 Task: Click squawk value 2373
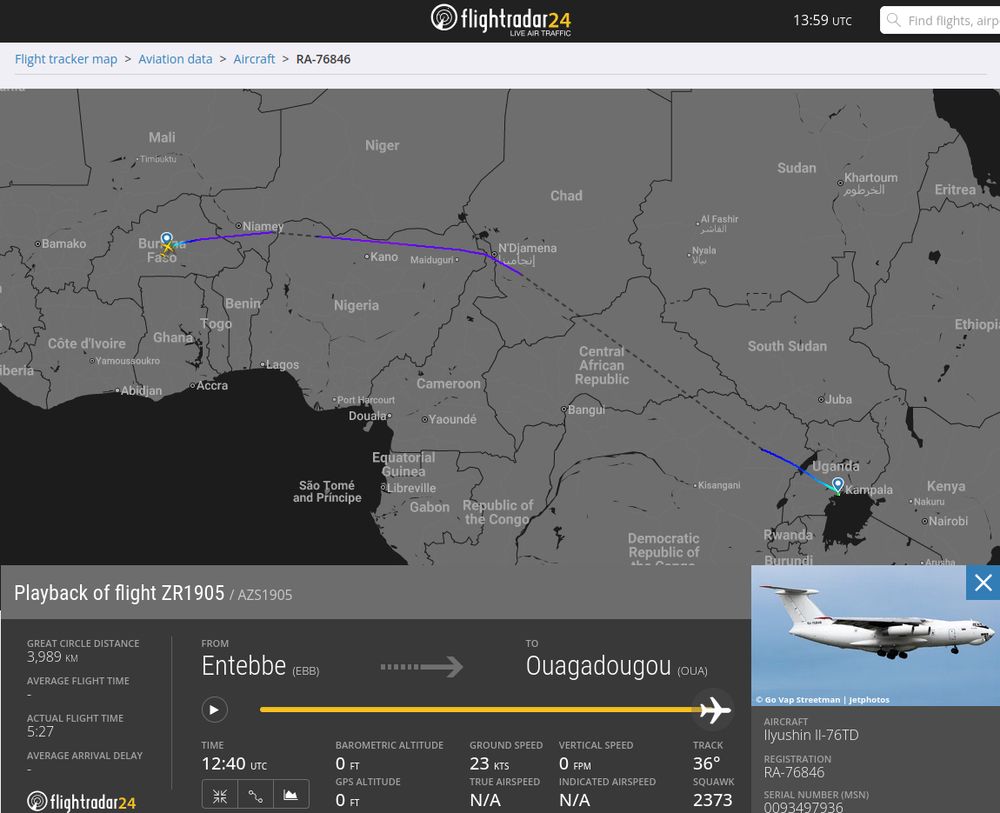[712, 800]
